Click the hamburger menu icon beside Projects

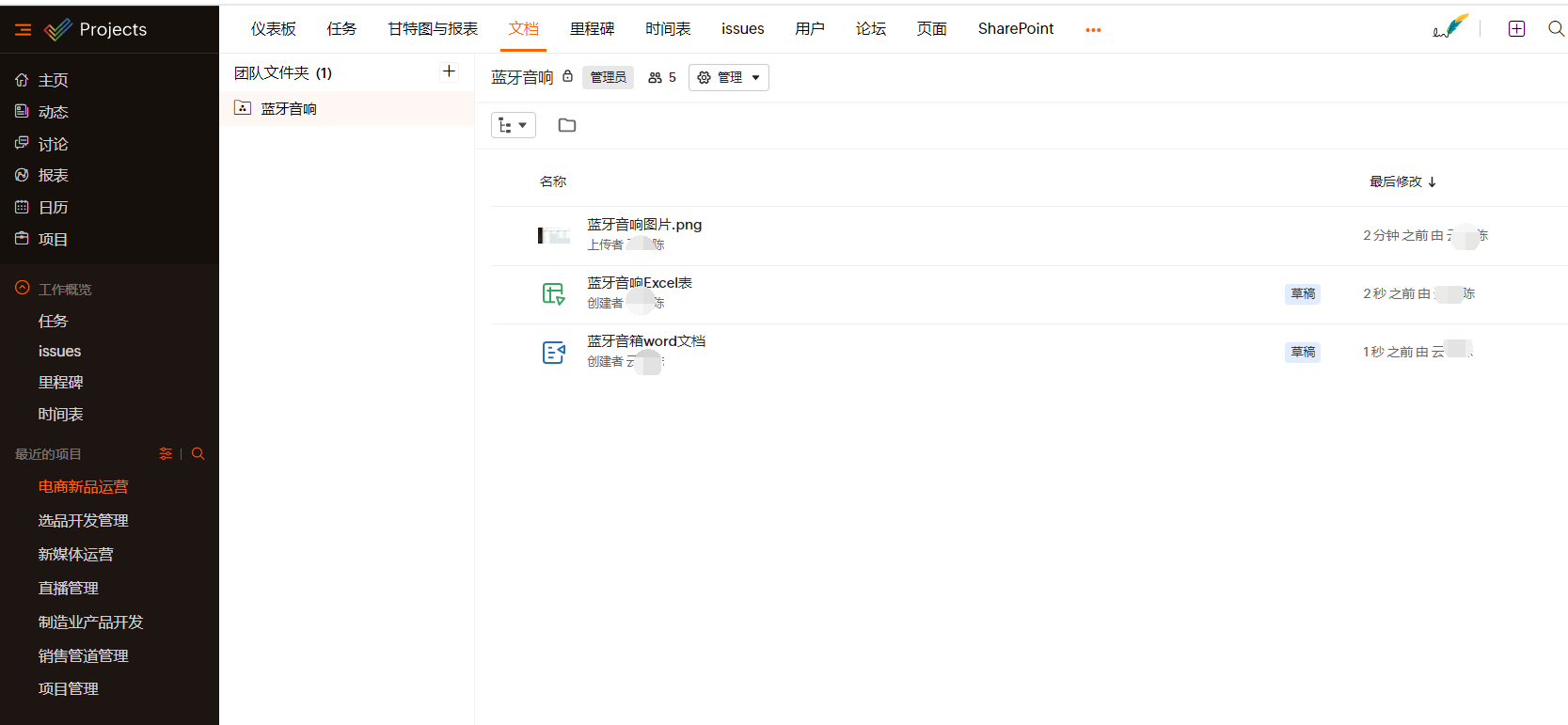24,30
